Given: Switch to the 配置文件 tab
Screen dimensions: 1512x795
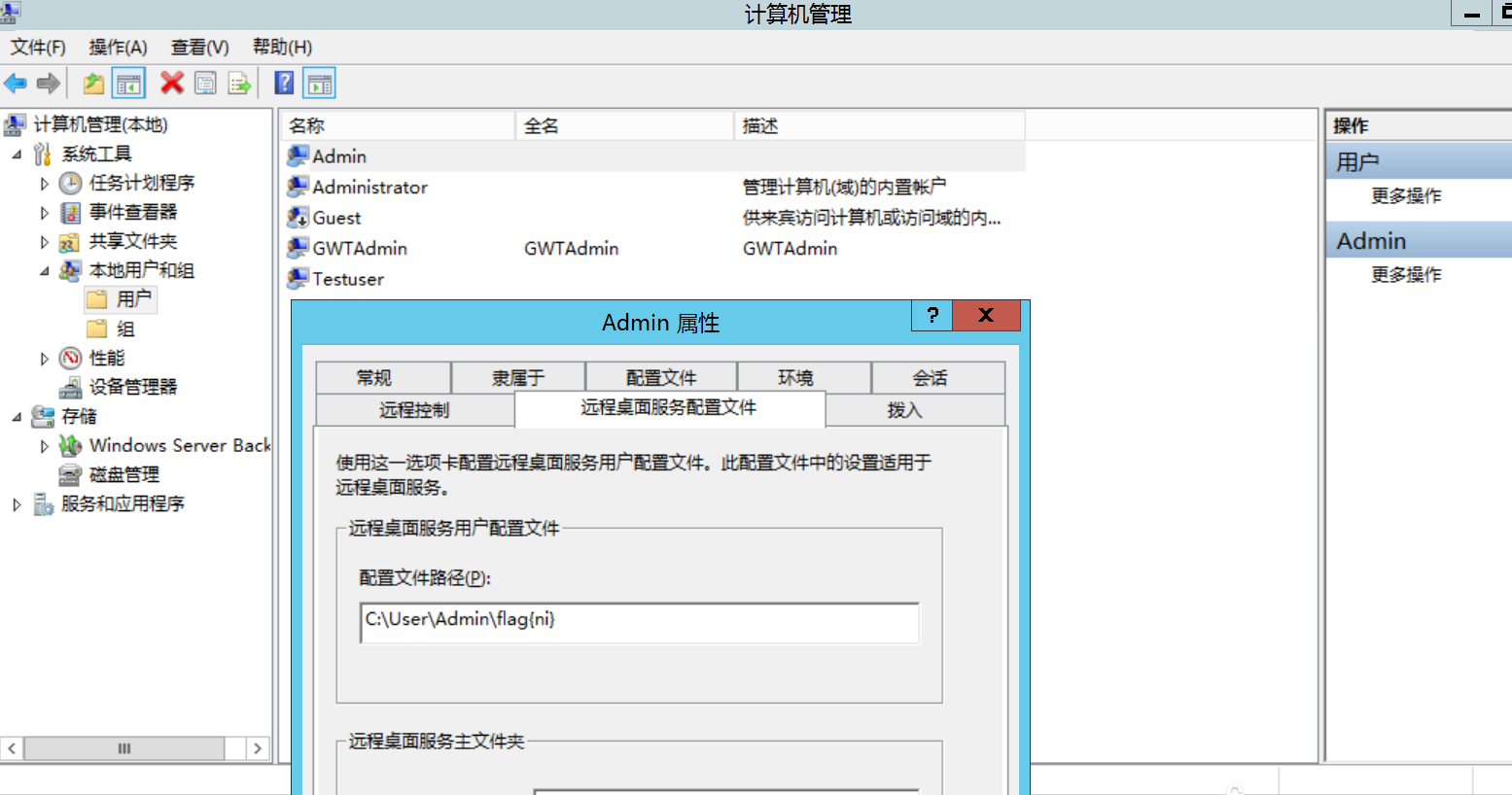Looking at the screenshot, I should [661, 378].
